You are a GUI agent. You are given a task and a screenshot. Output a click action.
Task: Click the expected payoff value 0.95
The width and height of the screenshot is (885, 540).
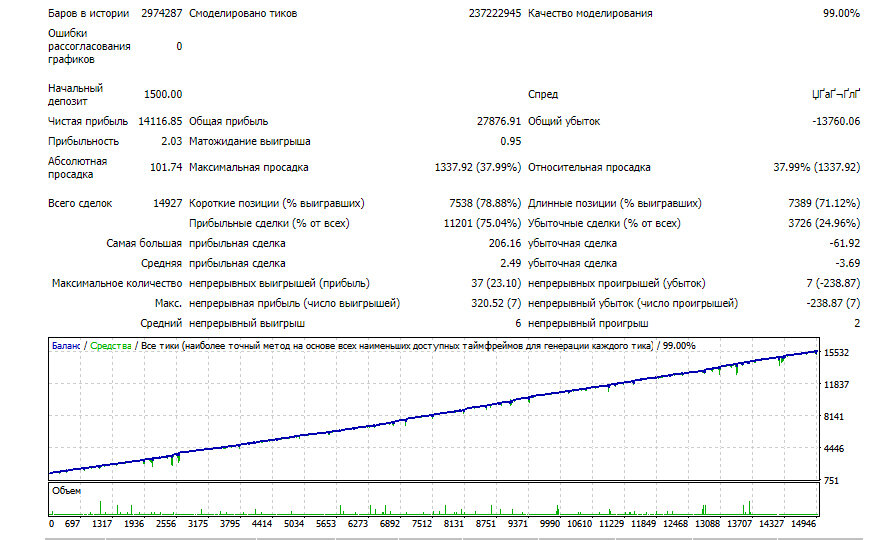coord(510,141)
